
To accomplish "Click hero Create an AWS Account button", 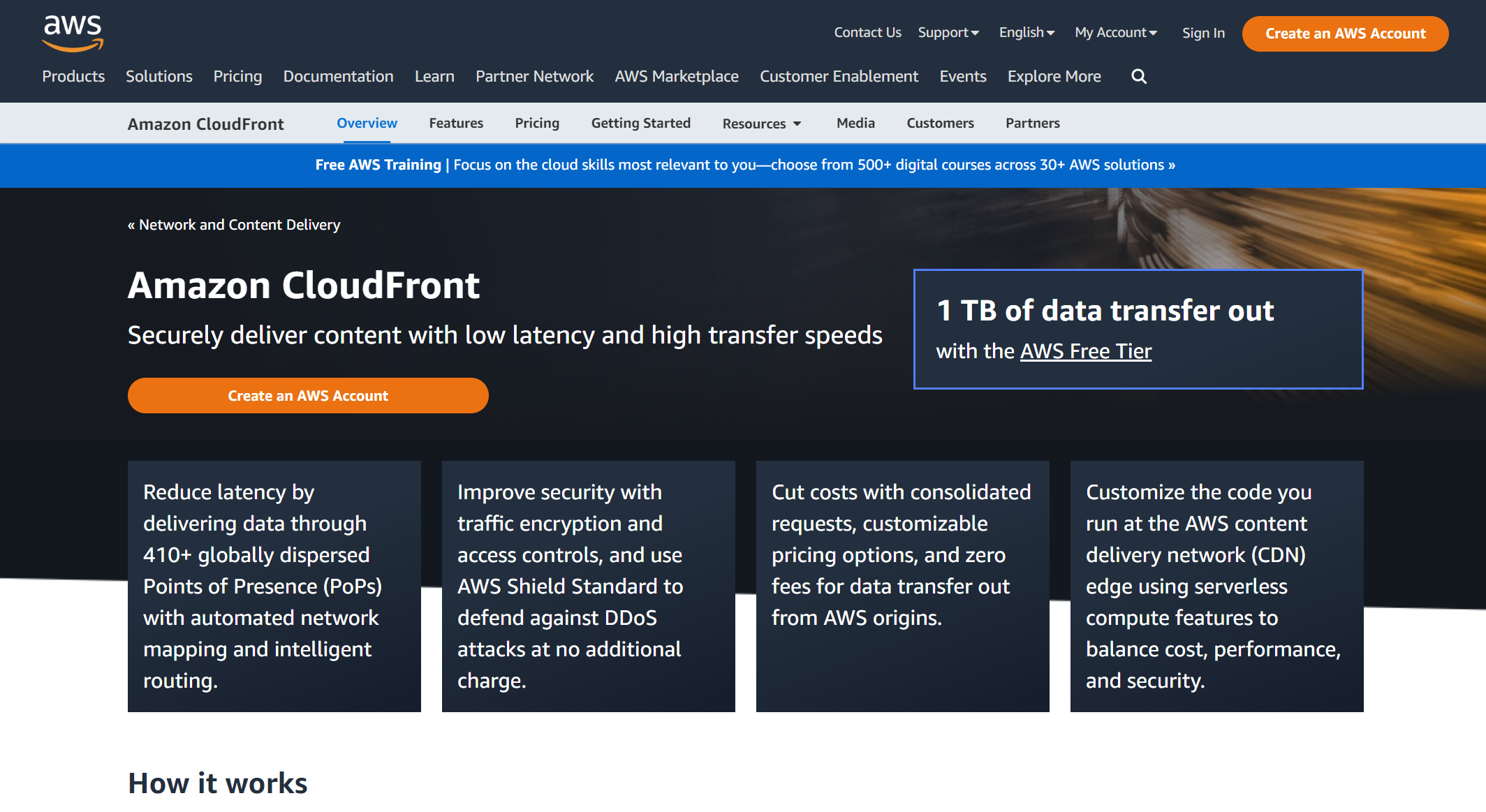I will [x=308, y=396].
